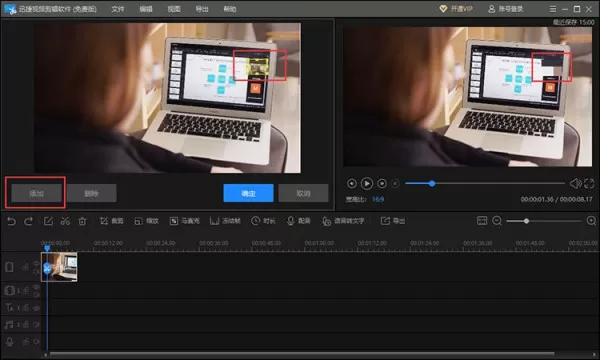Toggle the lock on the text track
This screenshot has height=360, width=600.
(26, 308)
